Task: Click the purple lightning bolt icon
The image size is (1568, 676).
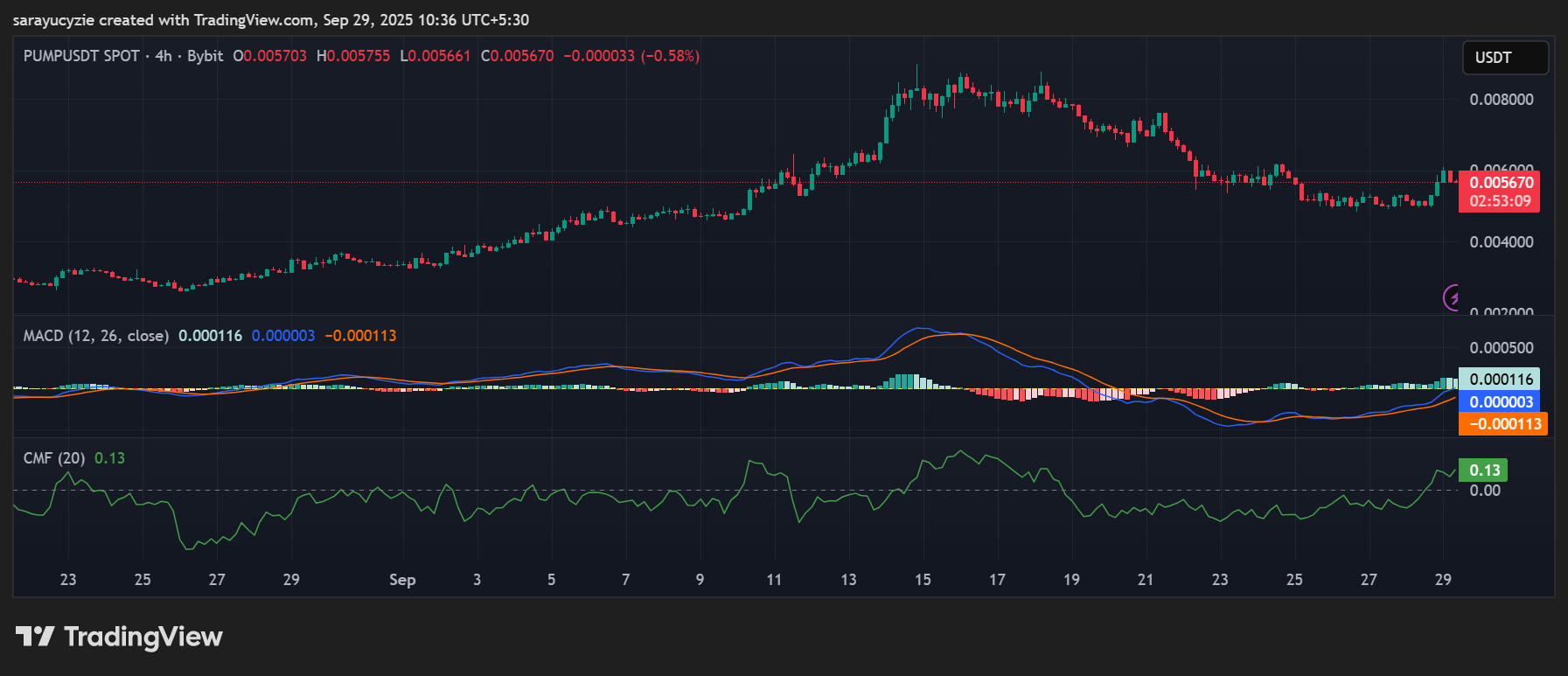Action: (1452, 298)
